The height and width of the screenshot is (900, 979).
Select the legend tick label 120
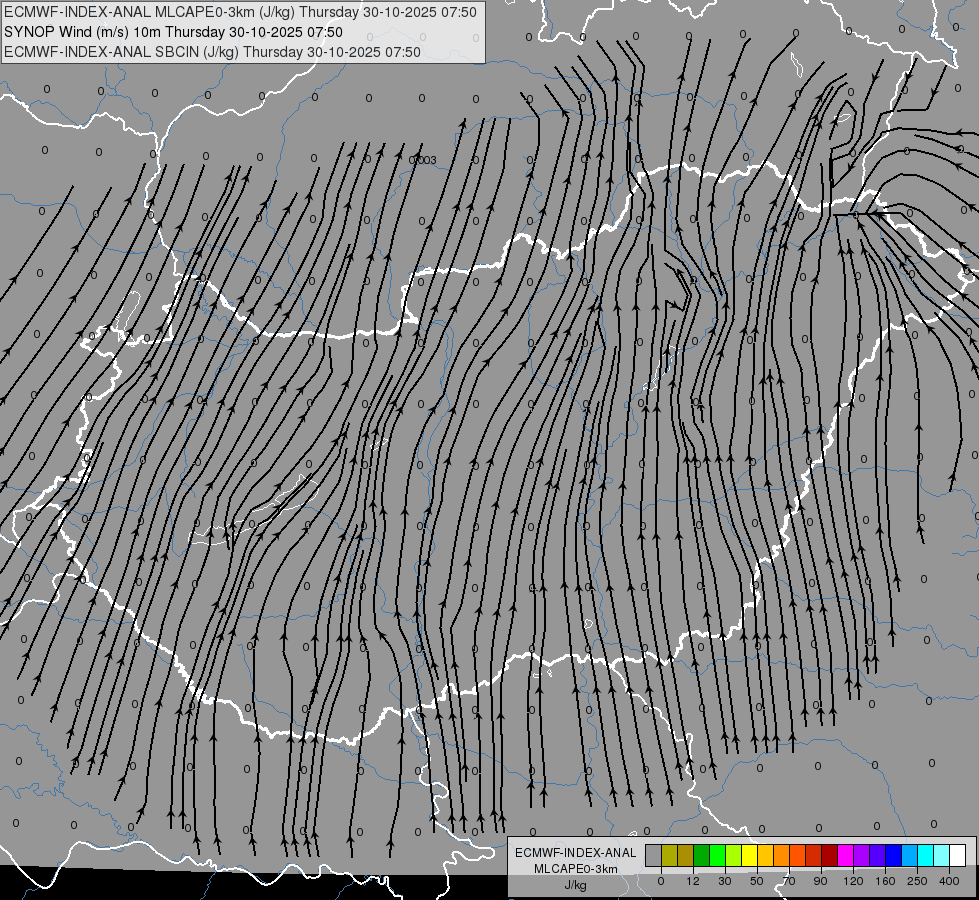854,881
